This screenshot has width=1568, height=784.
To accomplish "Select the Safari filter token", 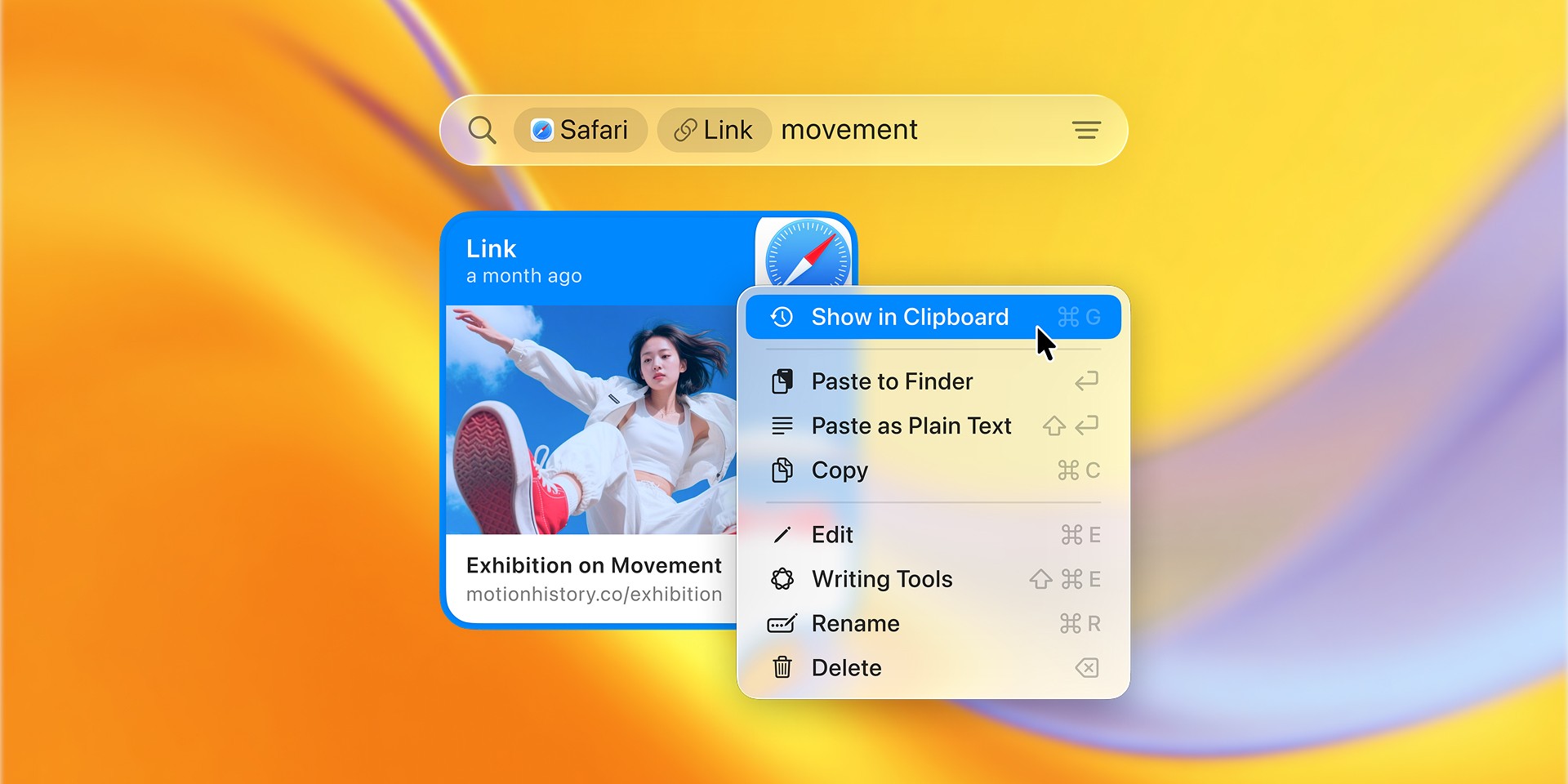I will (x=580, y=130).
